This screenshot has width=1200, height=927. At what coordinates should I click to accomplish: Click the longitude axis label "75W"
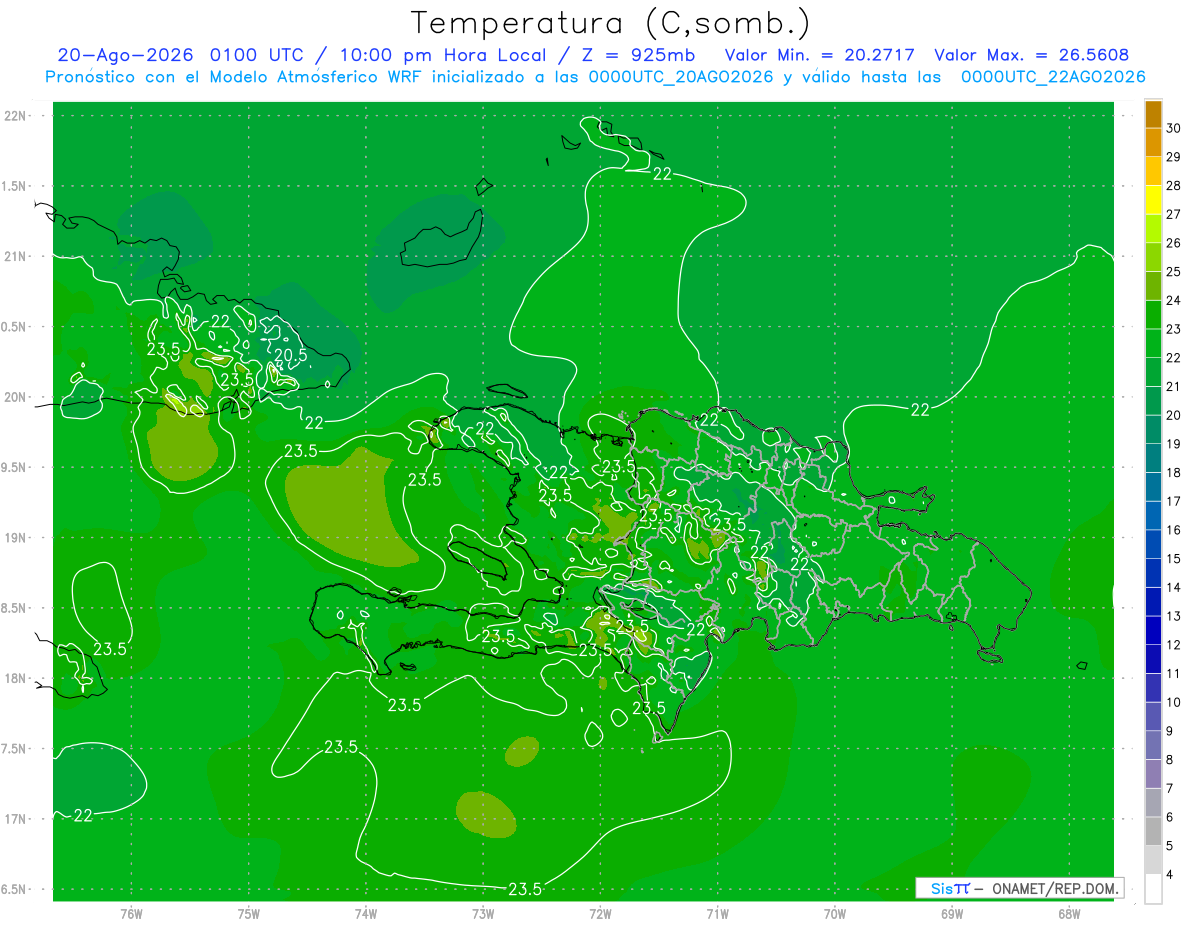pyautogui.click(x=249, y=914)
